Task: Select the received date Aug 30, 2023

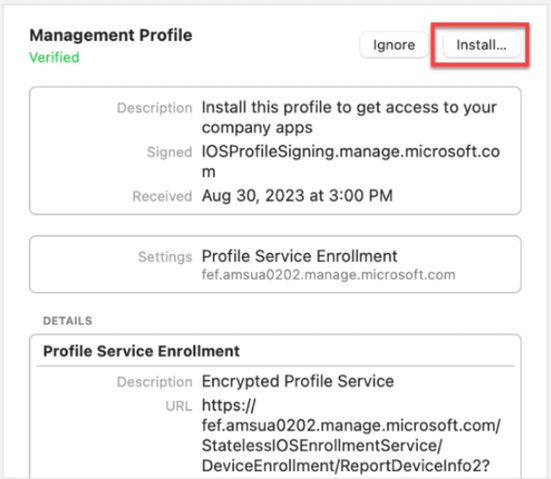Action: 253,195
